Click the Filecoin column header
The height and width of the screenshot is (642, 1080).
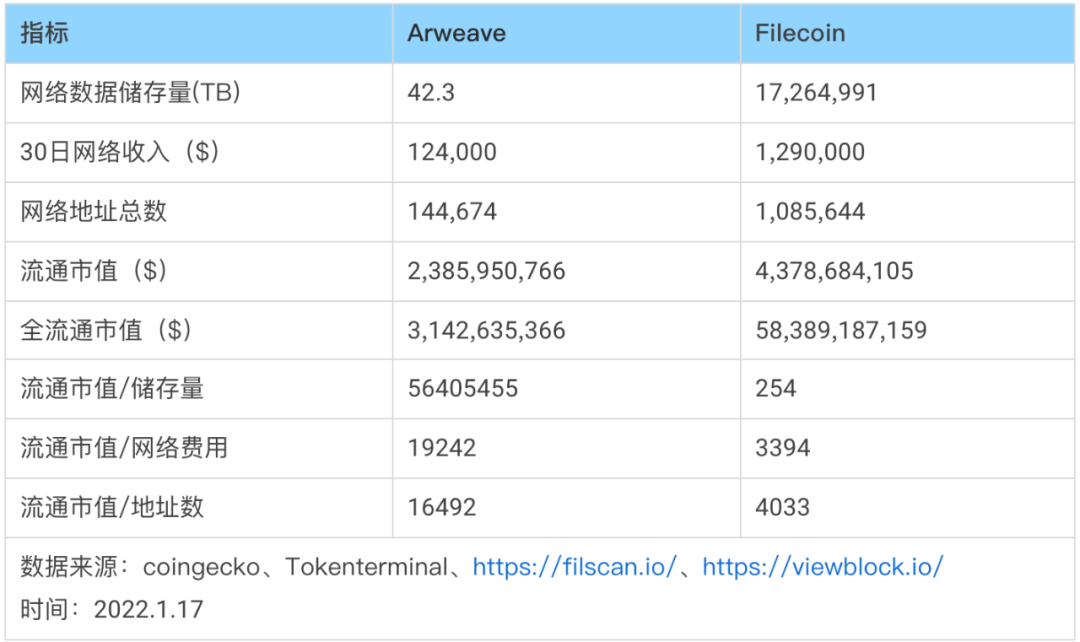point(800,33)
